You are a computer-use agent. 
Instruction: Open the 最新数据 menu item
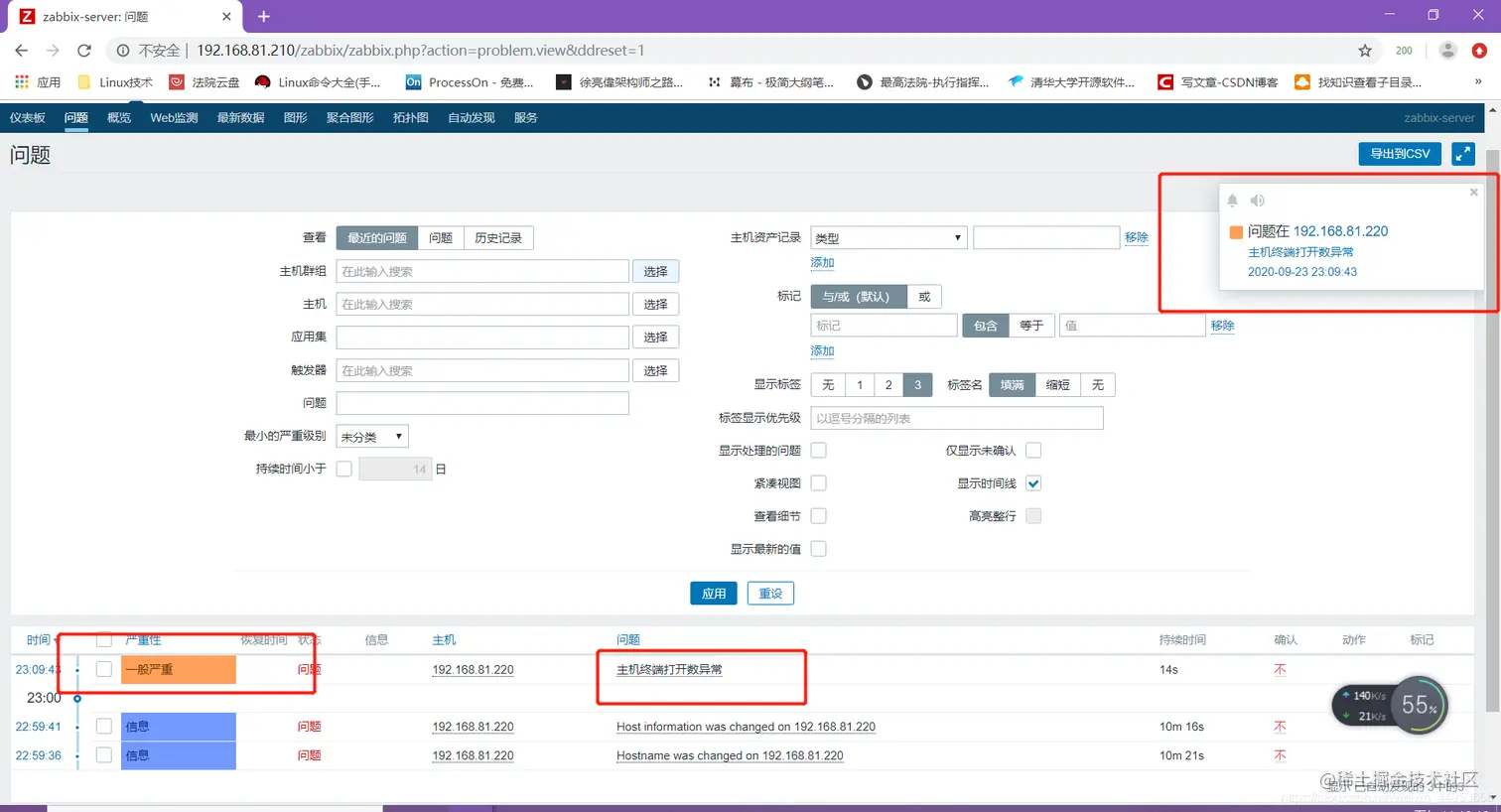point(240,117)
